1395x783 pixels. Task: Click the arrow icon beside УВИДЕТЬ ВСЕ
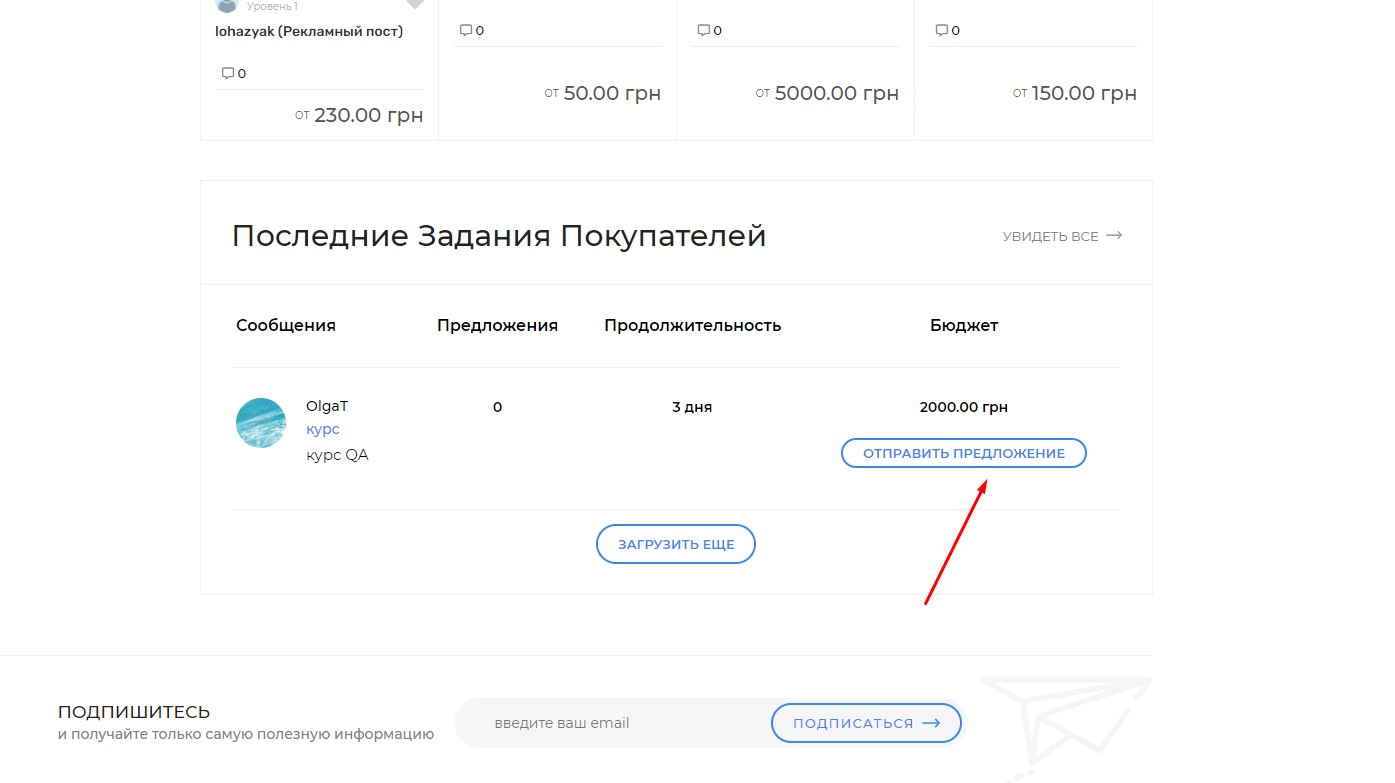(x=1114, y=236)
